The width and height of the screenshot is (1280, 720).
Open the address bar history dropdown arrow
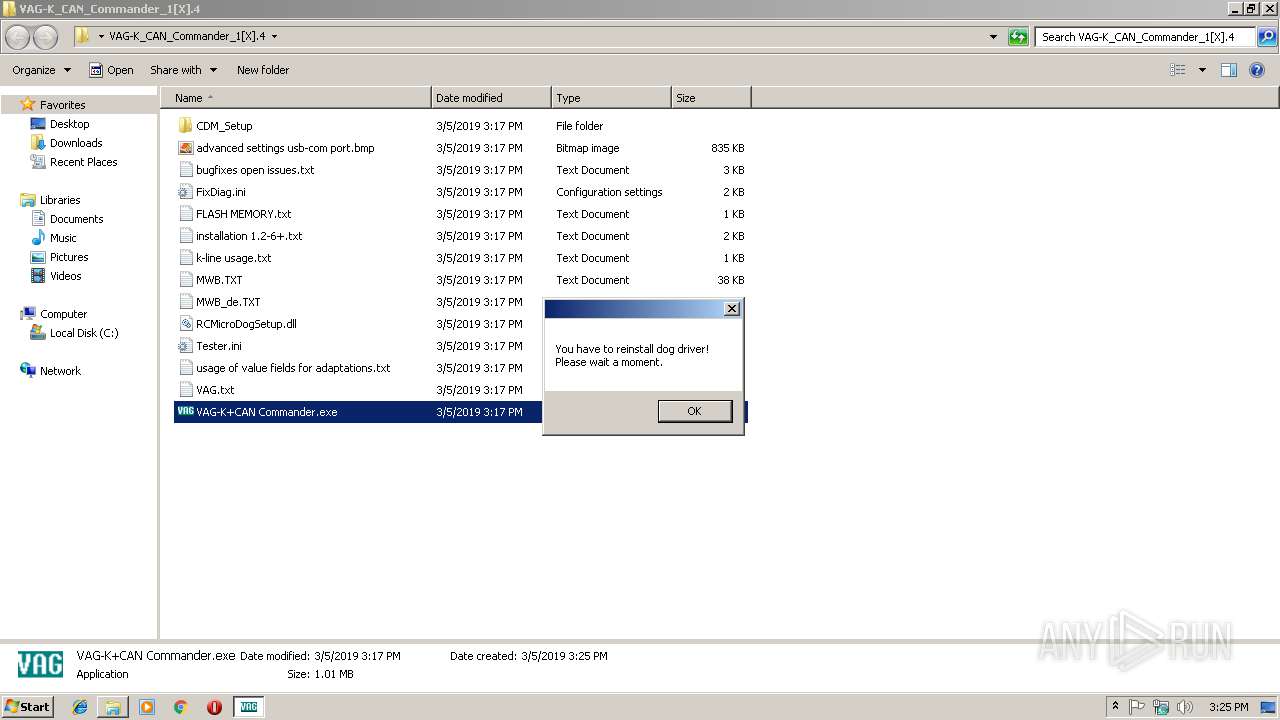pos(993,37)
